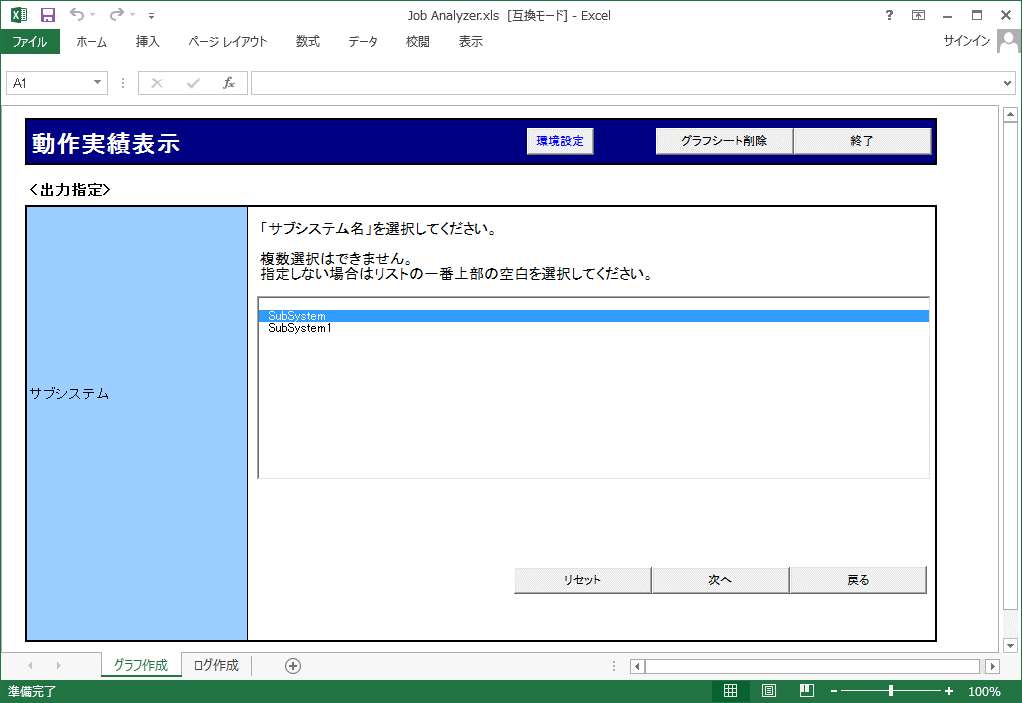The image size is (1022, 703).
Task: Click the グラフシート削除 button
Action: [724, 142]
